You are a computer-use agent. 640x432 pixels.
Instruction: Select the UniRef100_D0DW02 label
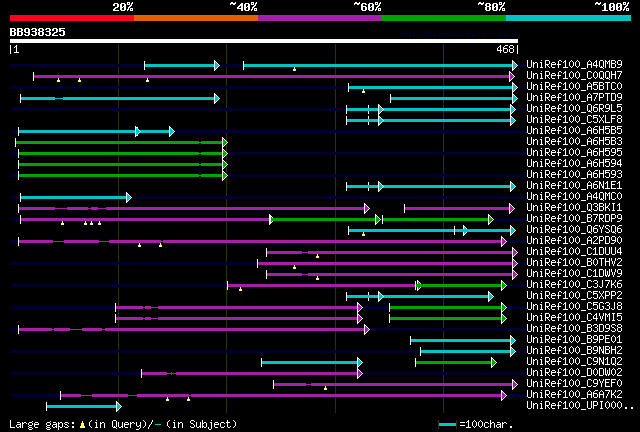coord(574,373)
